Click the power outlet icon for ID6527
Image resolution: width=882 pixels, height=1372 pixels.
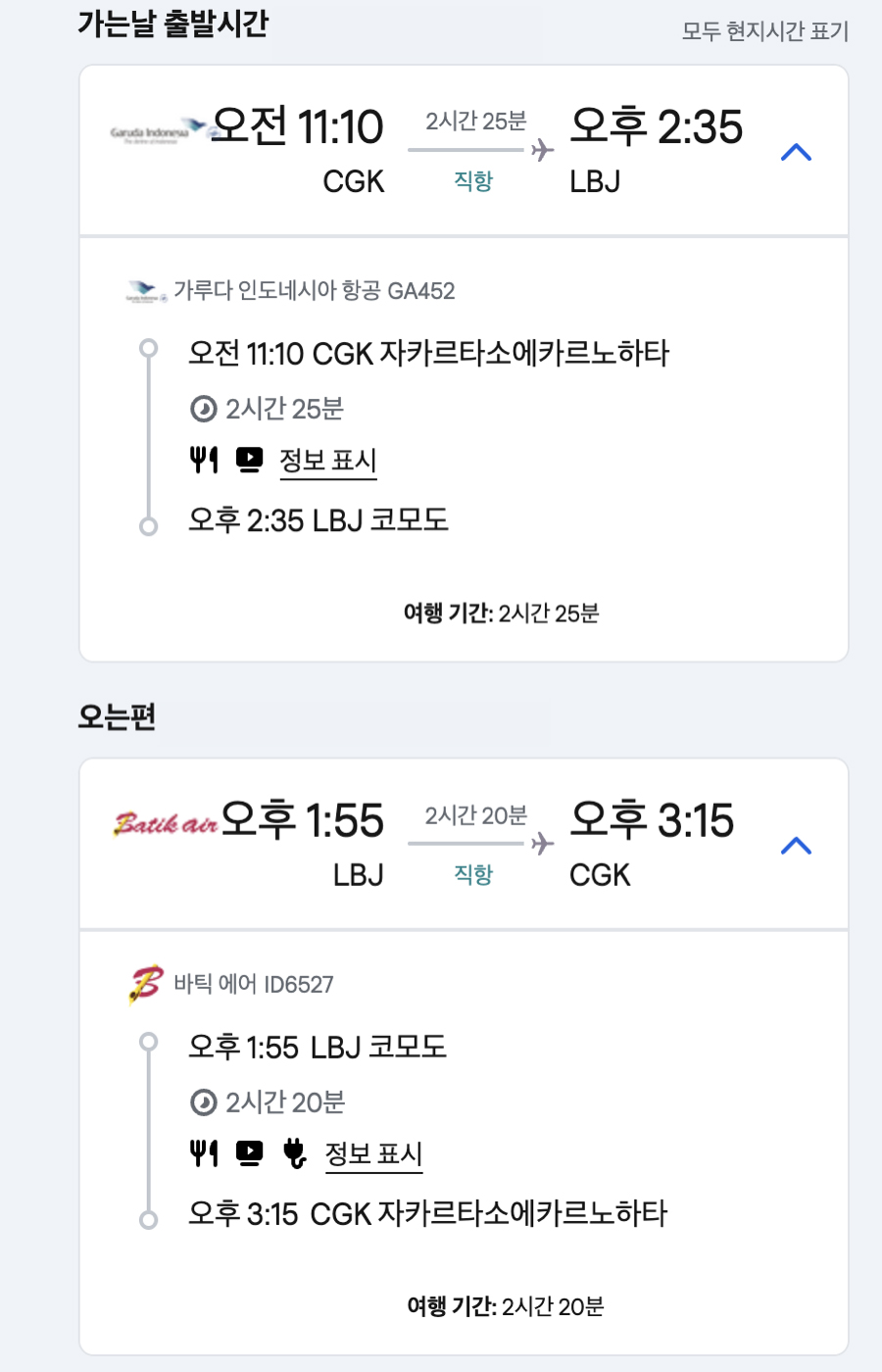coord(294,1153)
